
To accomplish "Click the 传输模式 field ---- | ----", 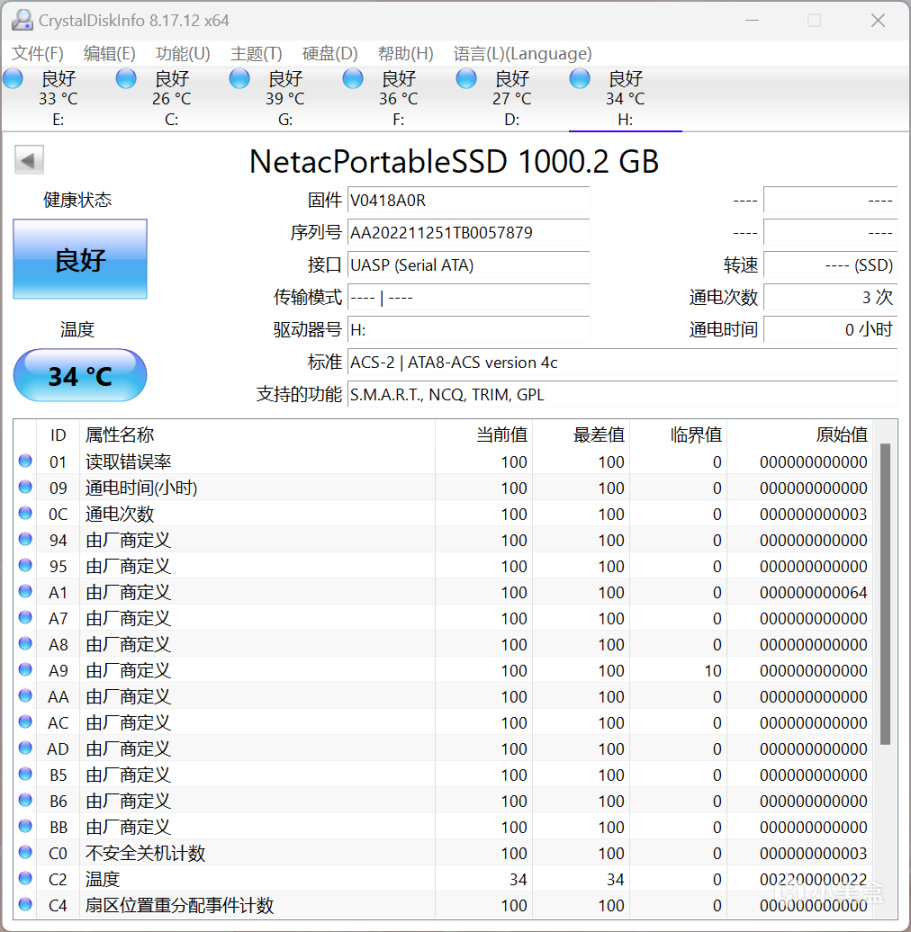I will click(x=468, y=297).
